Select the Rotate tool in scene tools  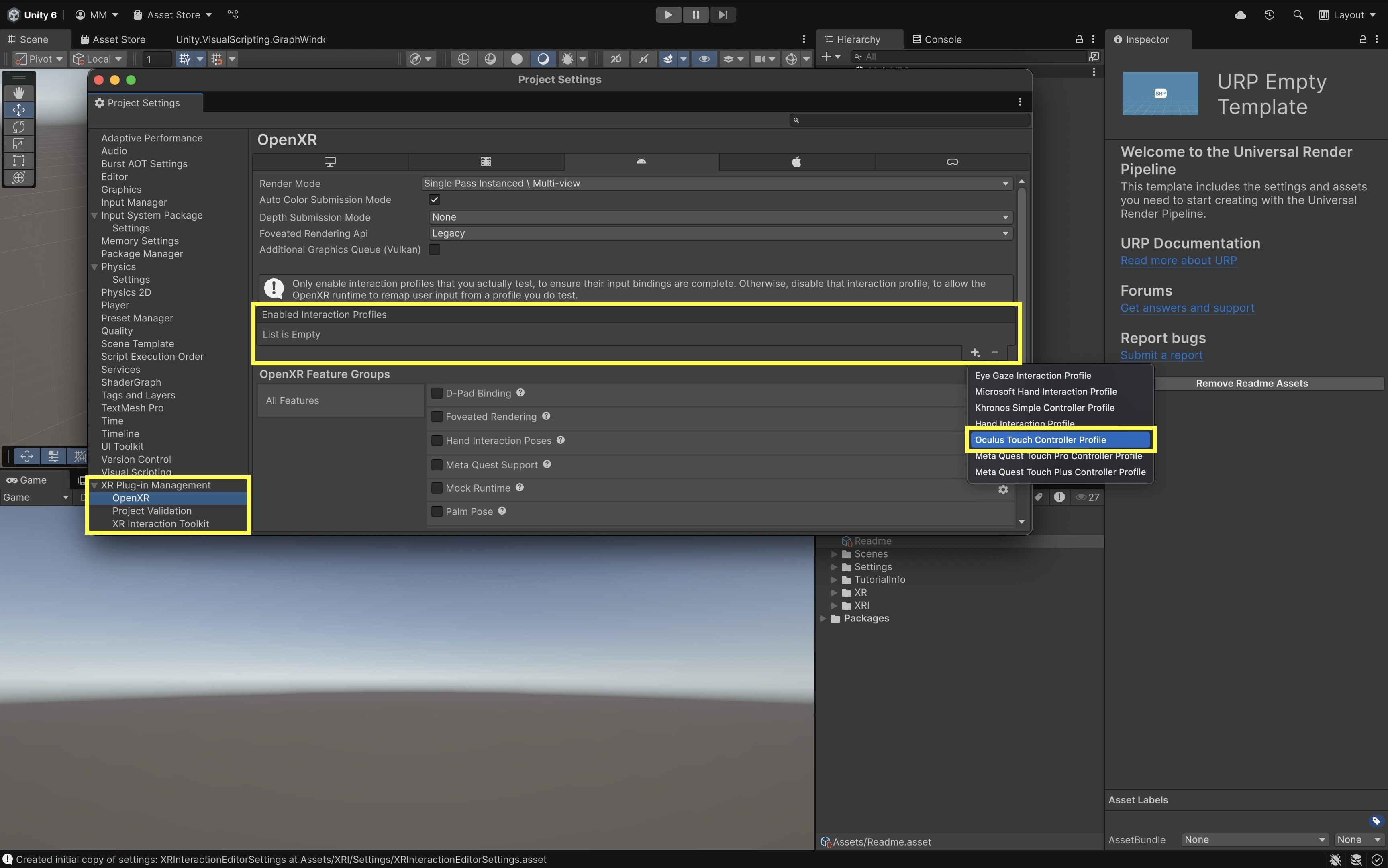(x=18, y=127)
